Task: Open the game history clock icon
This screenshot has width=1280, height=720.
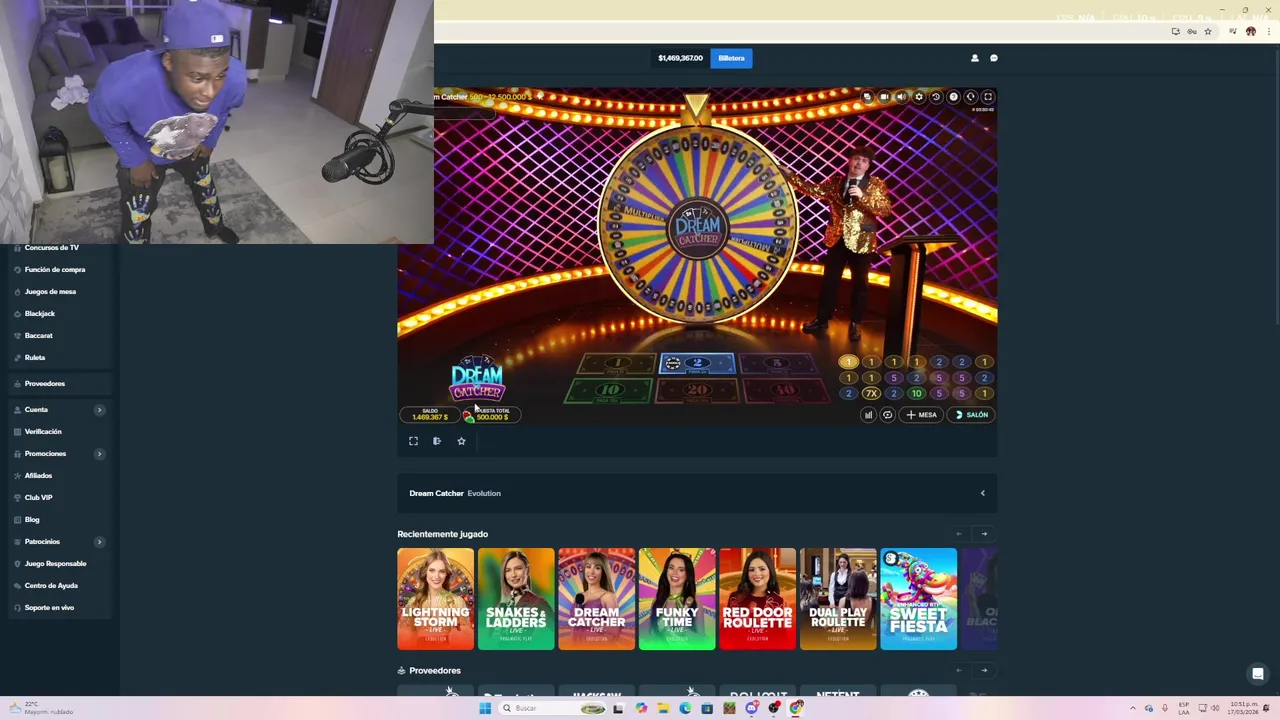Action: [x=936, y=97]
